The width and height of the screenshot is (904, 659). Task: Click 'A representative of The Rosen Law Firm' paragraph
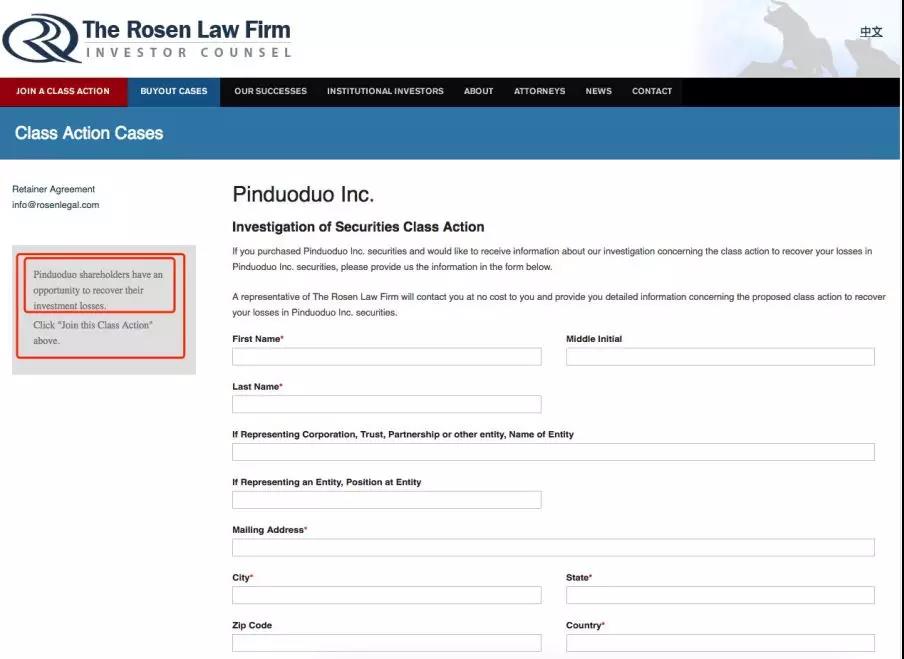point(559,304)
